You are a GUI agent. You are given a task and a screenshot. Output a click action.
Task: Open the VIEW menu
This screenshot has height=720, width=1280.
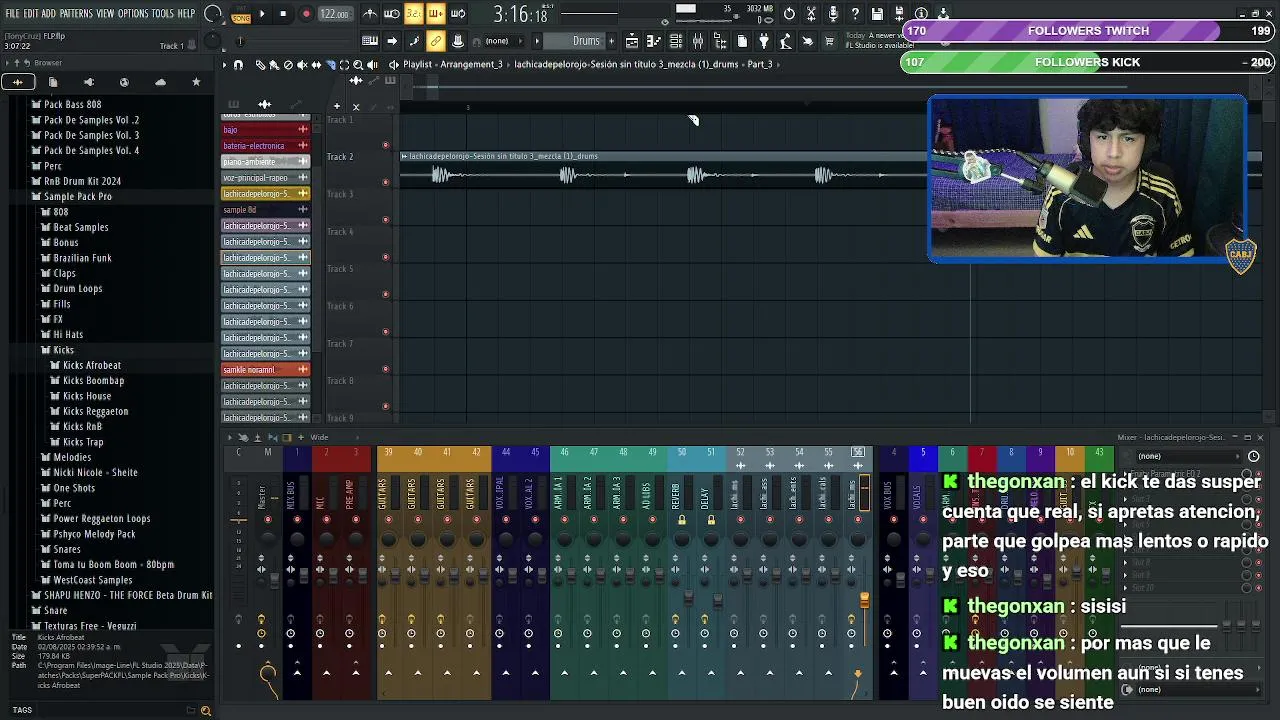pos(105,14)
